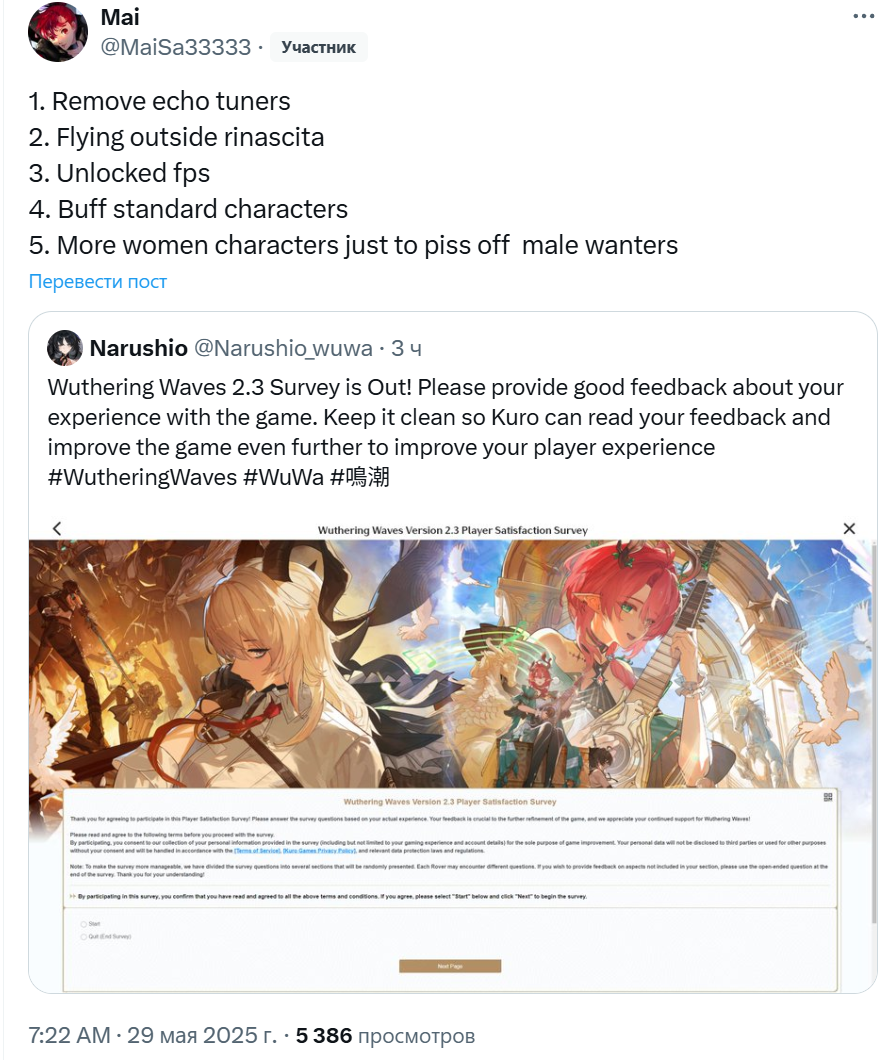Open the #鳴潮 hashtag

pyautogui.click(x=360, y=477)
